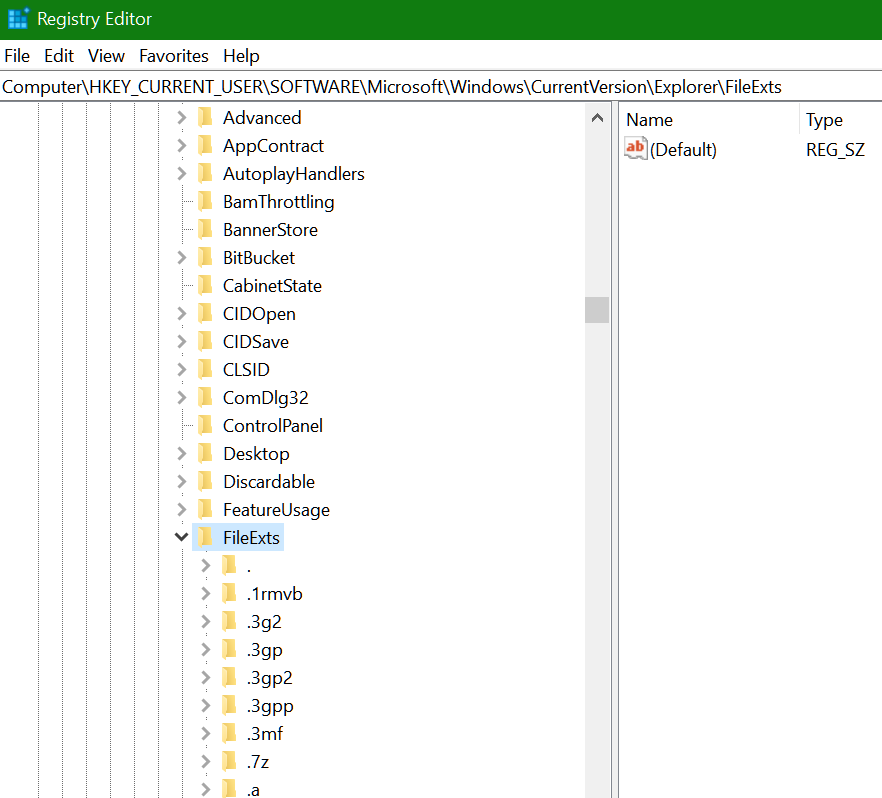
Task: Select the .3gpp subkey label
Action: click(x=270, y=705)
